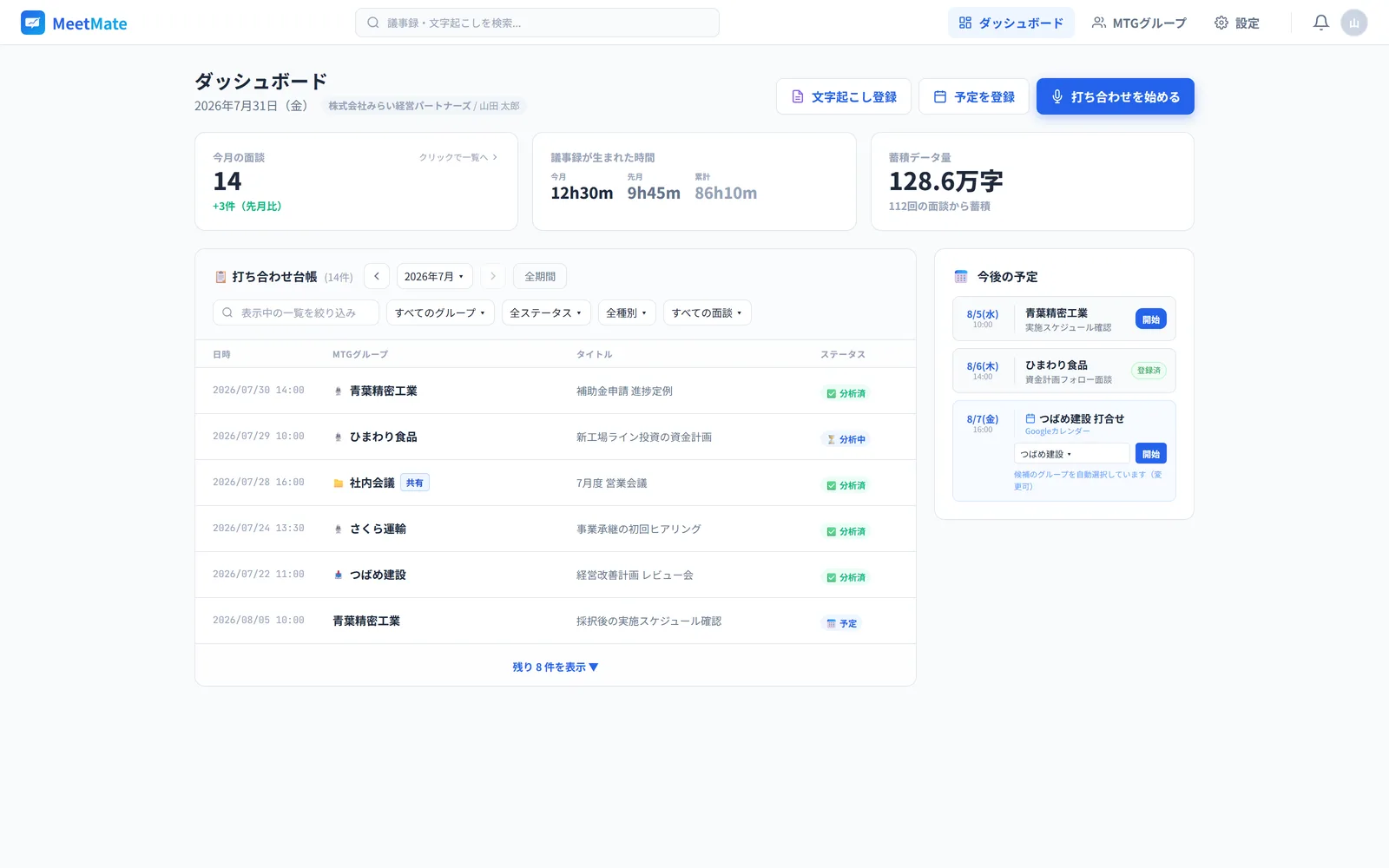The width and height of the screenshot is (1389, 868).
Task: Click the ステータス column header
Action: [843, 354]
